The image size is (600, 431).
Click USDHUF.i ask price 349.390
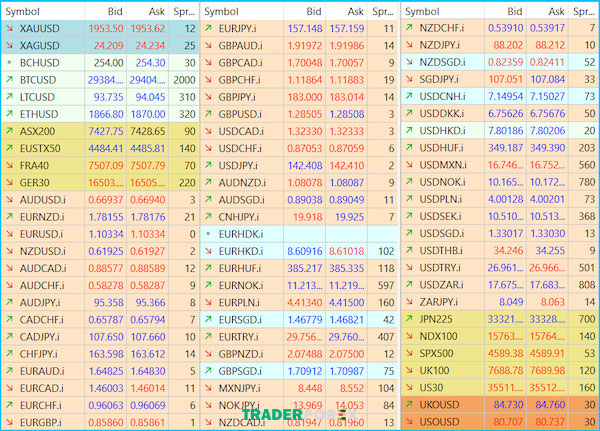tap(548, 148)
